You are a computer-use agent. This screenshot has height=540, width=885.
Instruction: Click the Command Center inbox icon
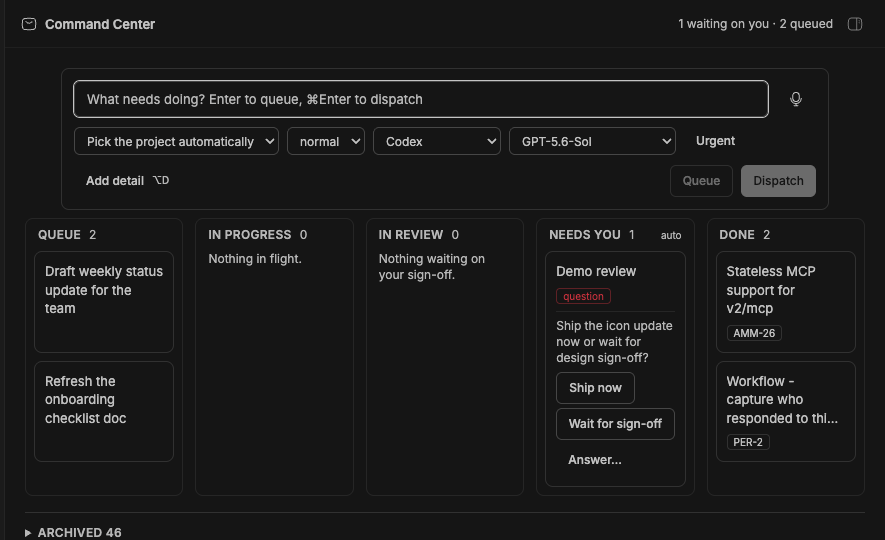coord(29,24)
